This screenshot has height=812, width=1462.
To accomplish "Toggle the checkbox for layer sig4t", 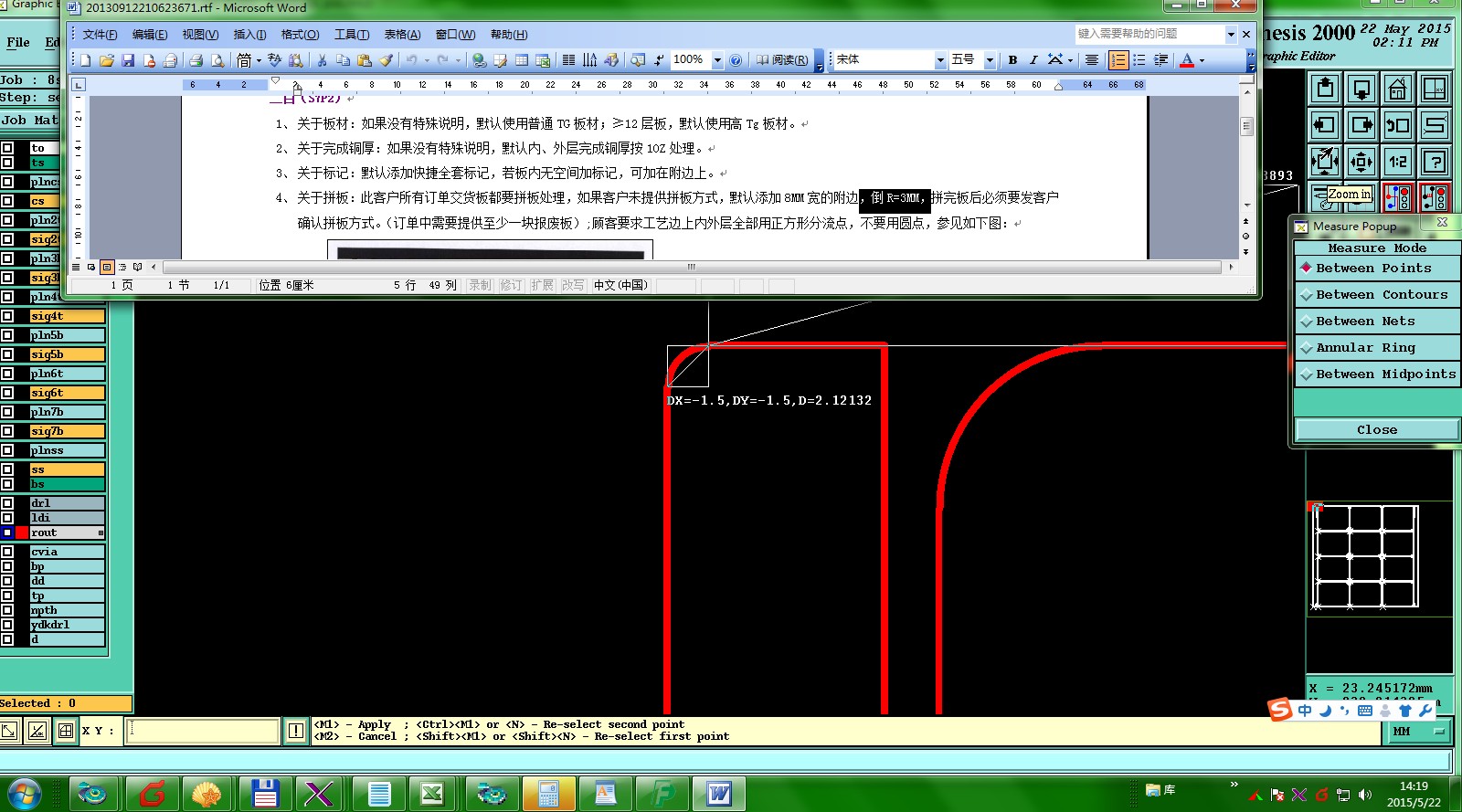I will click(7, 316).
